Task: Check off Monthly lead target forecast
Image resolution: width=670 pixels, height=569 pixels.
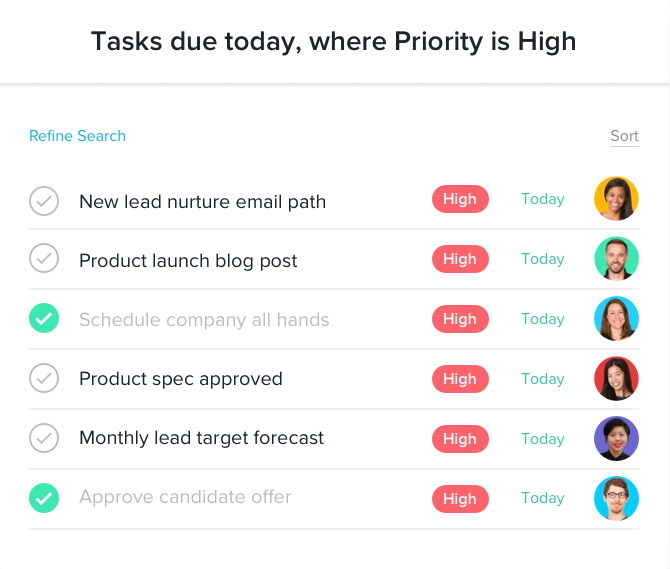Action: (44, 438)
